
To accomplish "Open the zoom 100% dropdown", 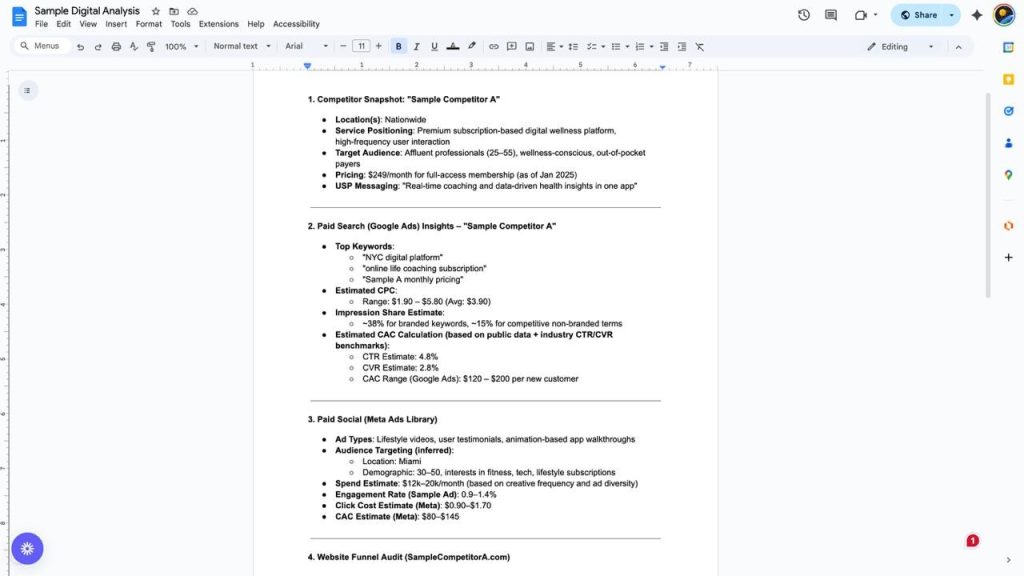I will click(x=181, y=46).
